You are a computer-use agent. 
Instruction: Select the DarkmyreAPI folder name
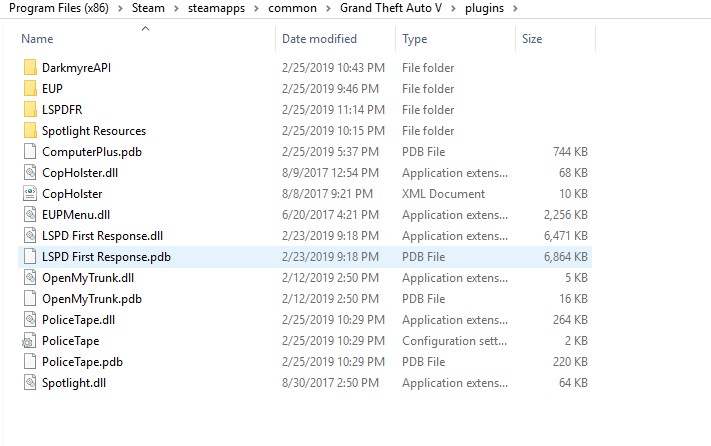tap(77, 68)
